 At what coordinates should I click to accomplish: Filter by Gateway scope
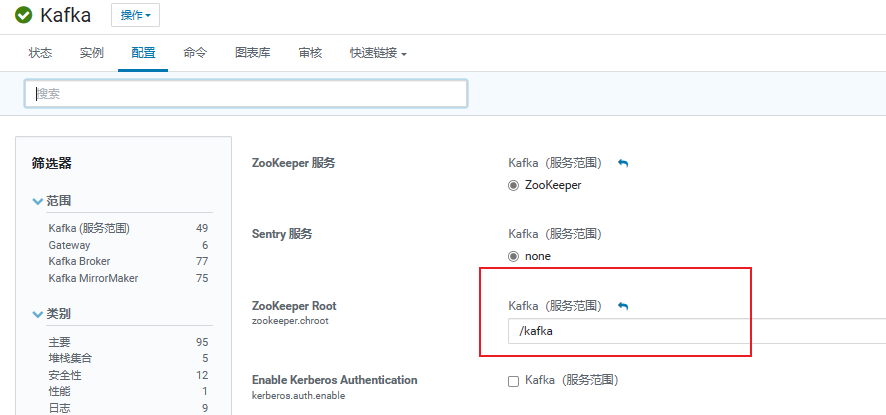point(69,245)
